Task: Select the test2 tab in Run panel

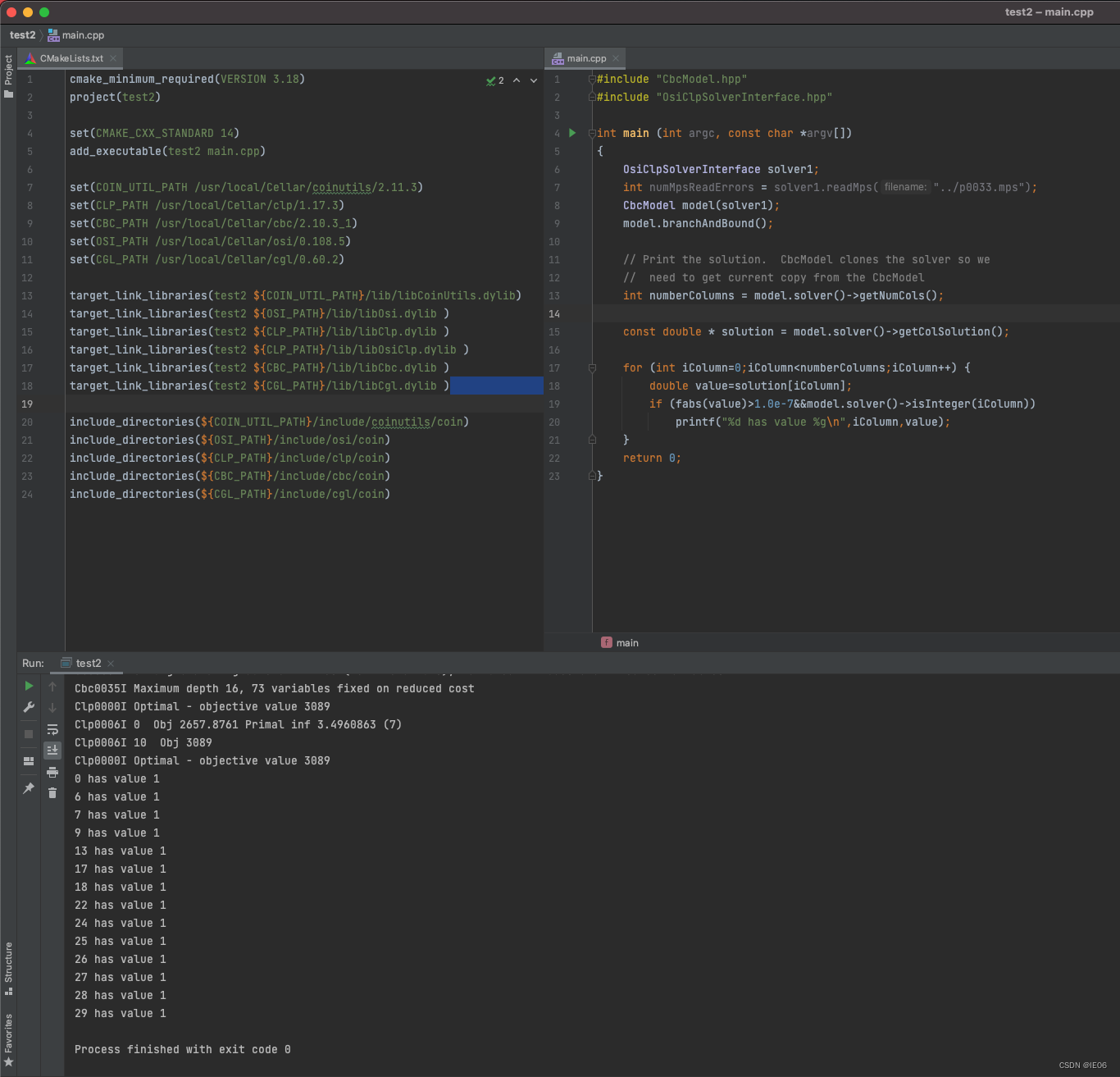Action: click(x=89, y=663)
